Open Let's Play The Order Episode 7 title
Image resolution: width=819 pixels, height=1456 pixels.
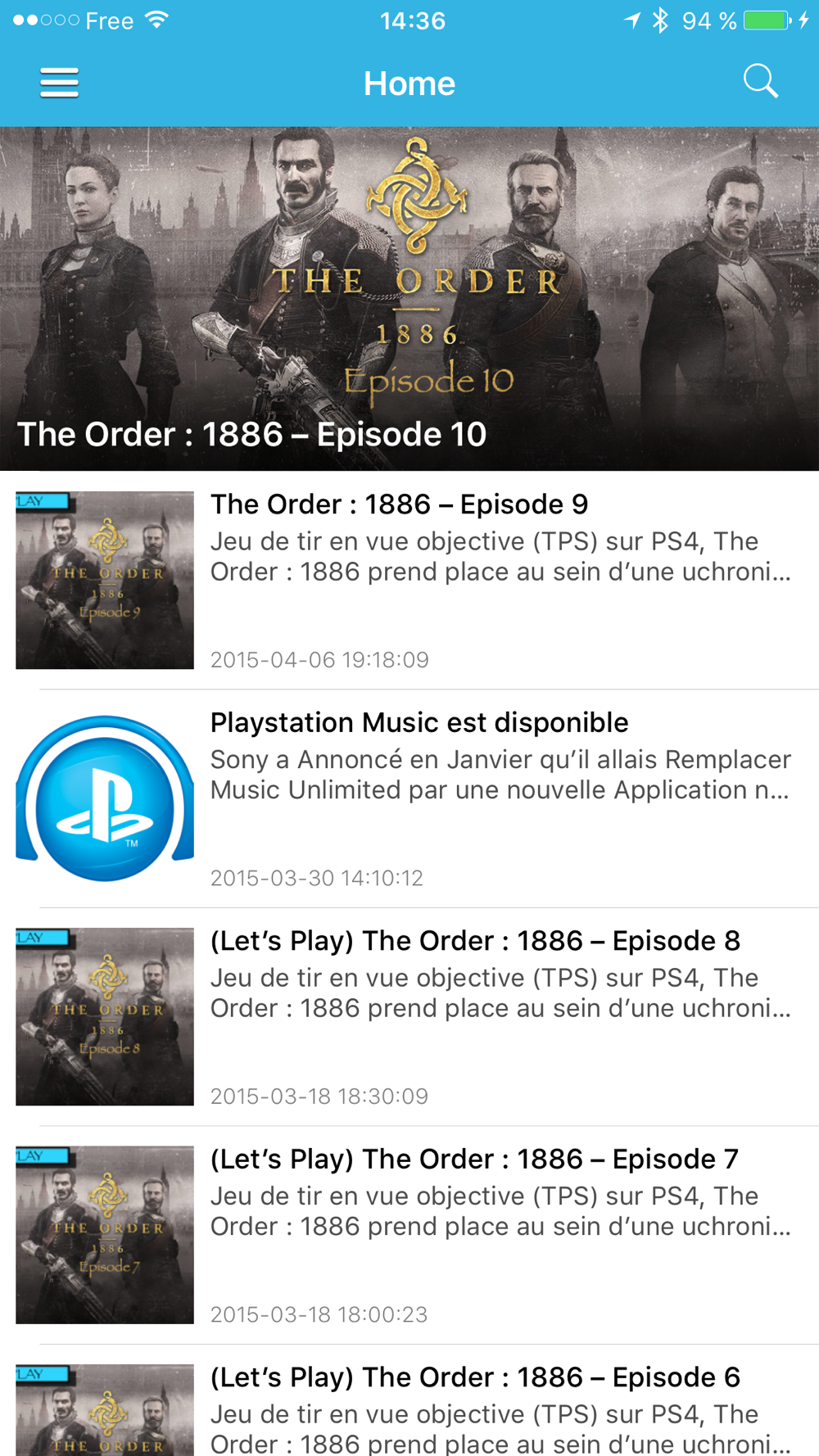tap(474, 1160)
